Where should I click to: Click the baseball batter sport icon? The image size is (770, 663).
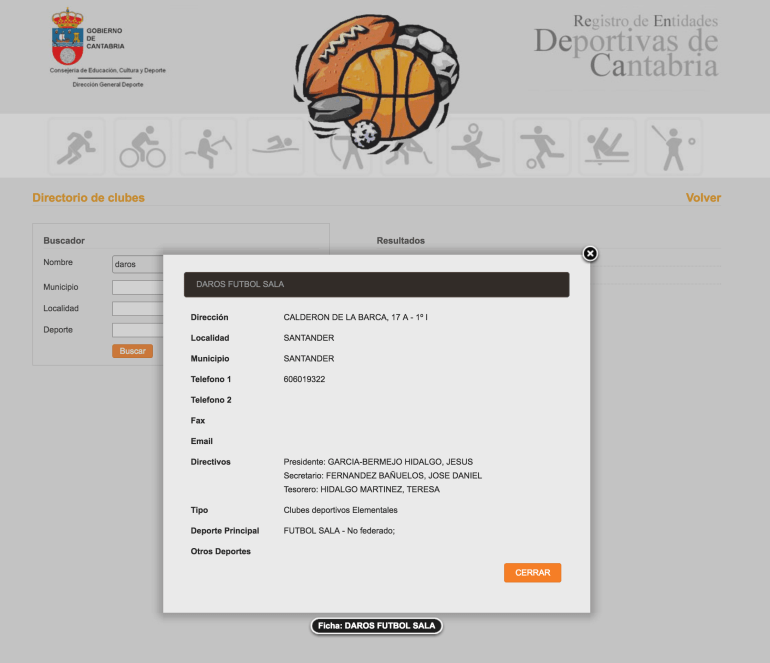pos(673,147)
